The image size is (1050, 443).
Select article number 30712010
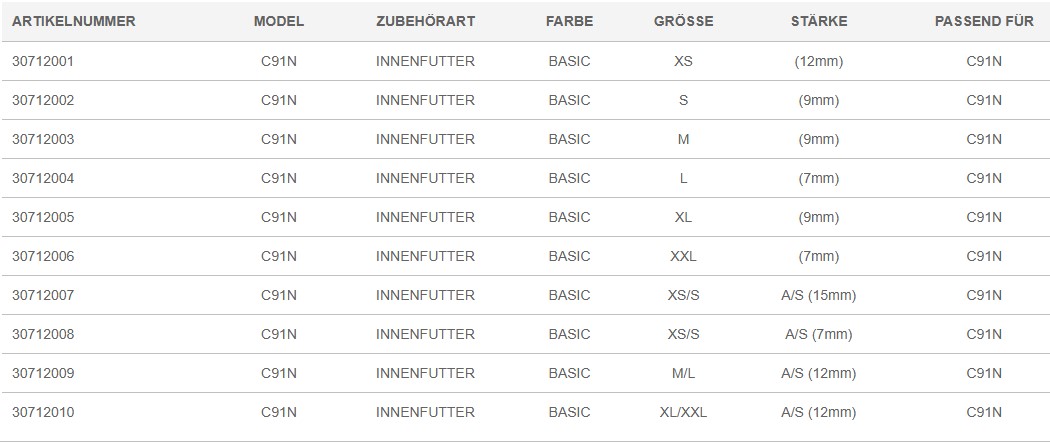click(43, 412)
